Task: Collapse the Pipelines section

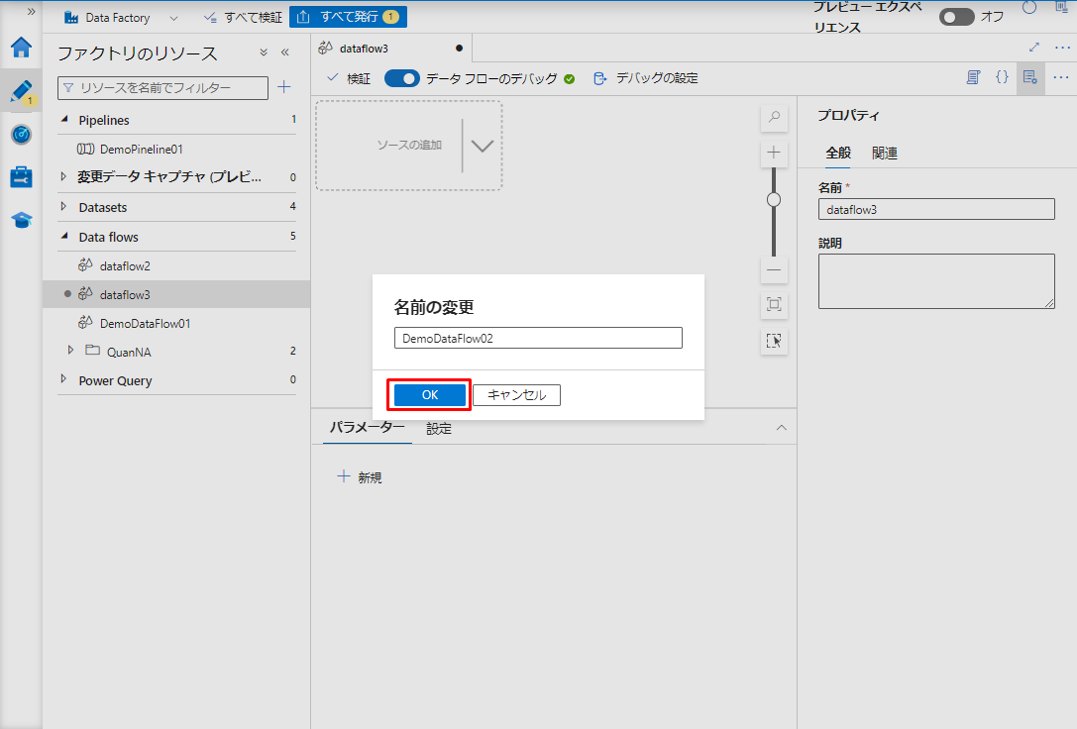Action: pyautogui.click(x=65, y=120)
